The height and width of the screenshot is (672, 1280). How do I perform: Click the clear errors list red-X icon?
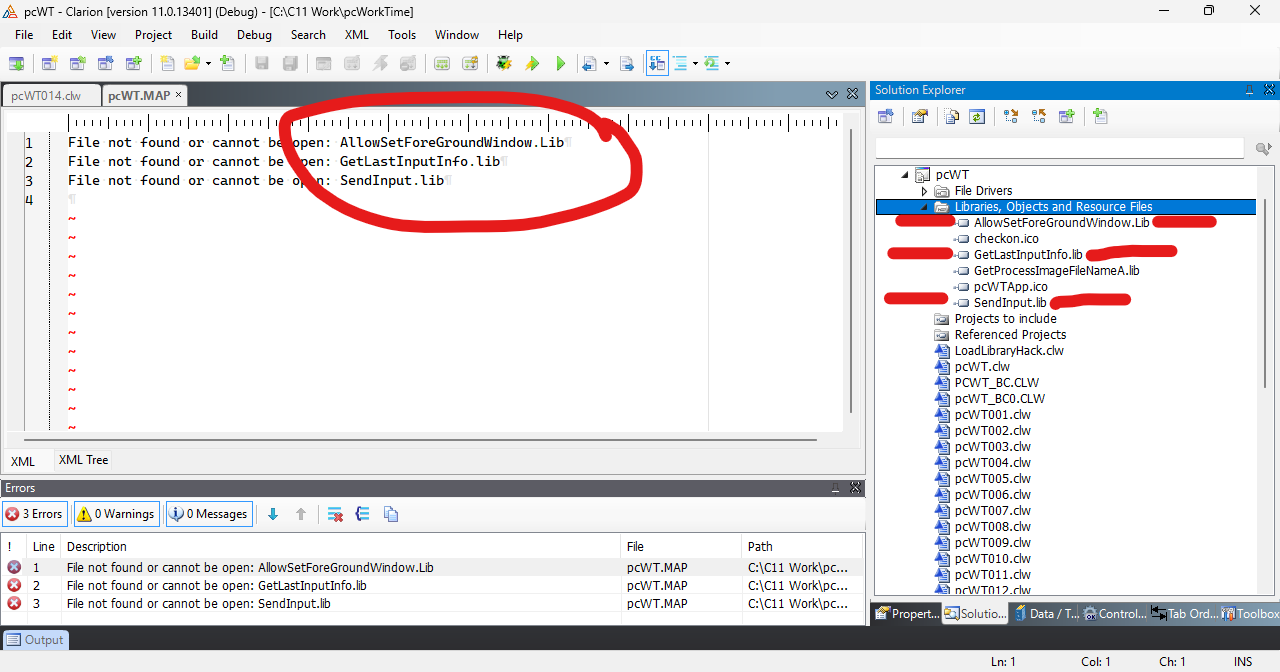335,514
